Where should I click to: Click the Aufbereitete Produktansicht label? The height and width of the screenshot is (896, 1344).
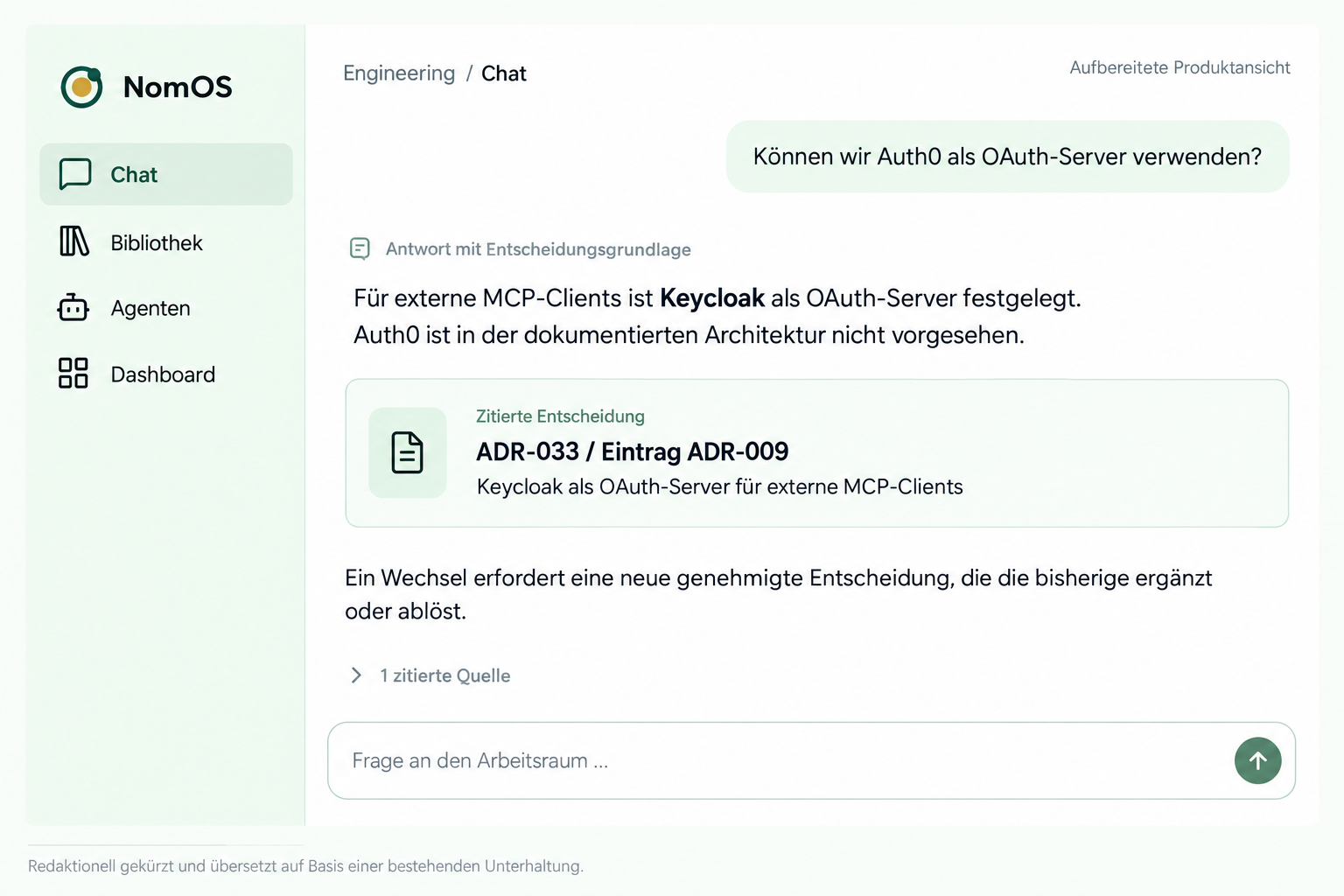point(1179,67)
